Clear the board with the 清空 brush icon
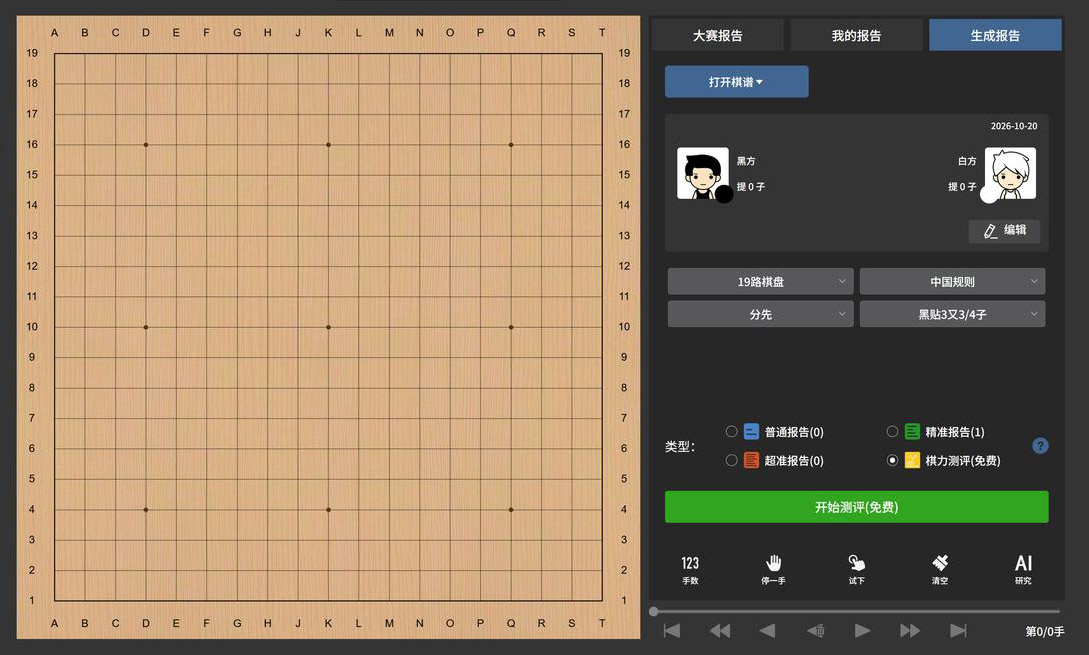This screenshot has height=655, width=1089. pyautogui.click(x=940, y=570)
